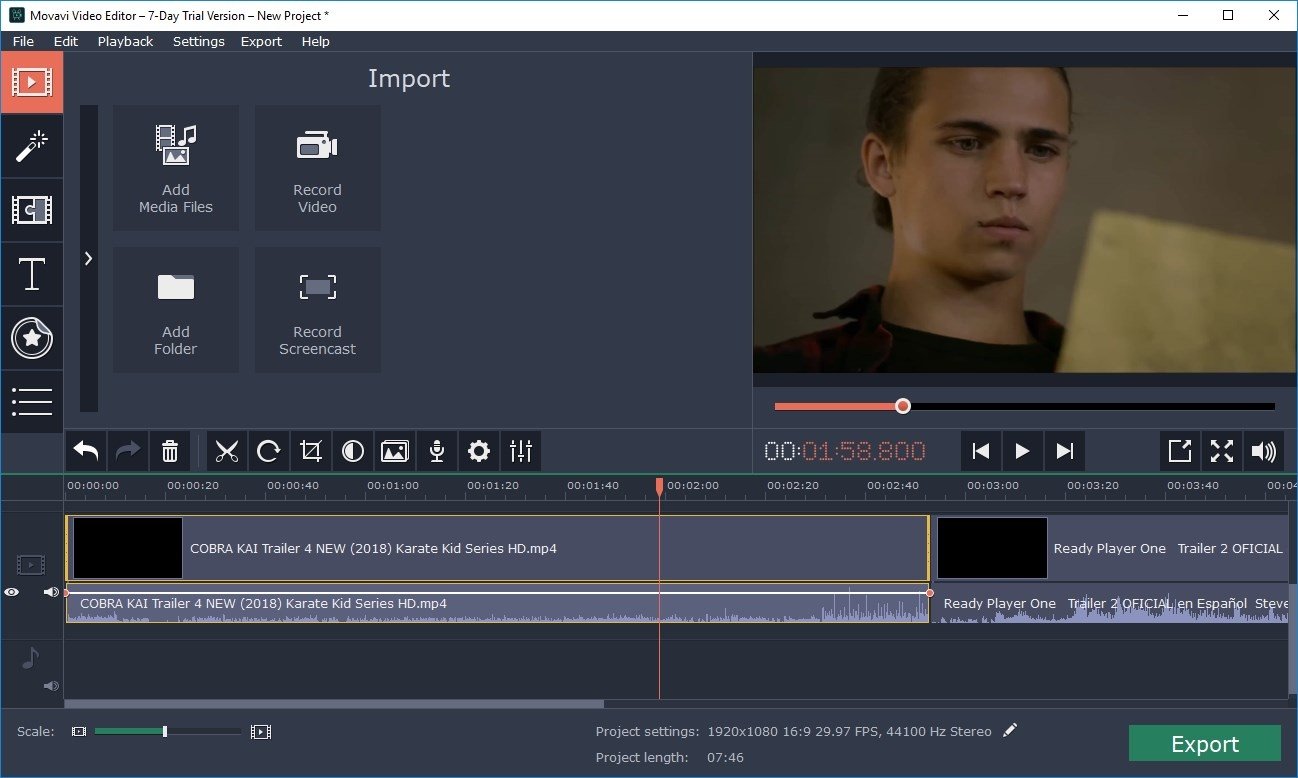The image size is (1298, 778).
Task: Open the Crop tool
Action: tap(311, 451)
